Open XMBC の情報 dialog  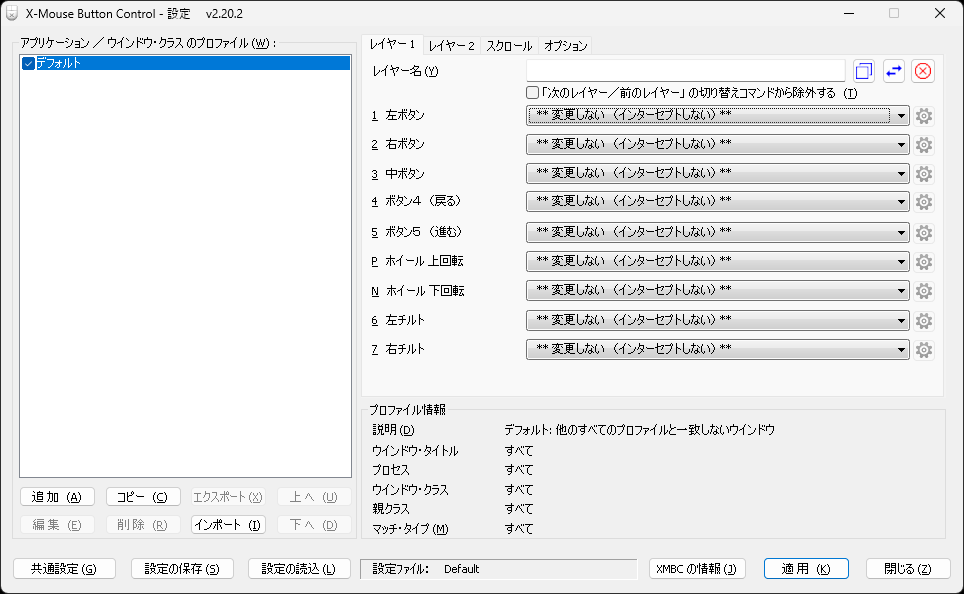(697, 568)
